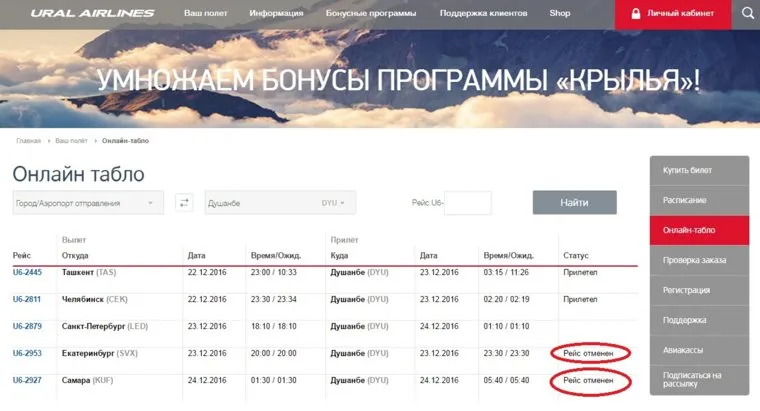Select Проверка заказа in sidebar
The image size is (760, 411).
[x=698, y=260]
